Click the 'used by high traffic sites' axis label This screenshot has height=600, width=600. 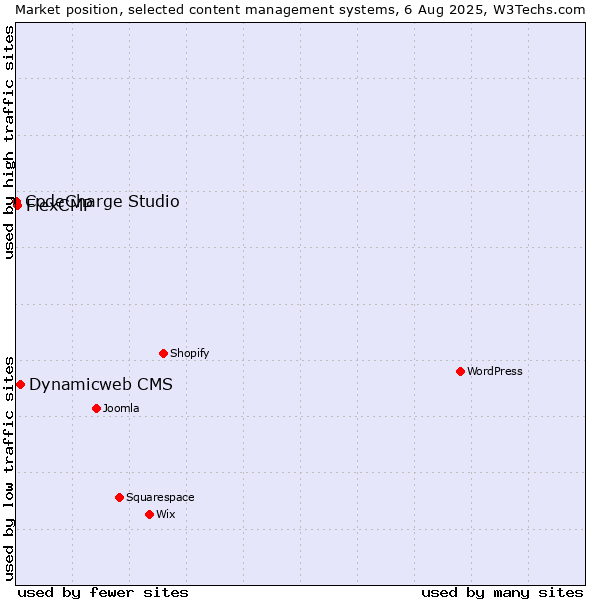pyautogui.click(x=9, y=142)
